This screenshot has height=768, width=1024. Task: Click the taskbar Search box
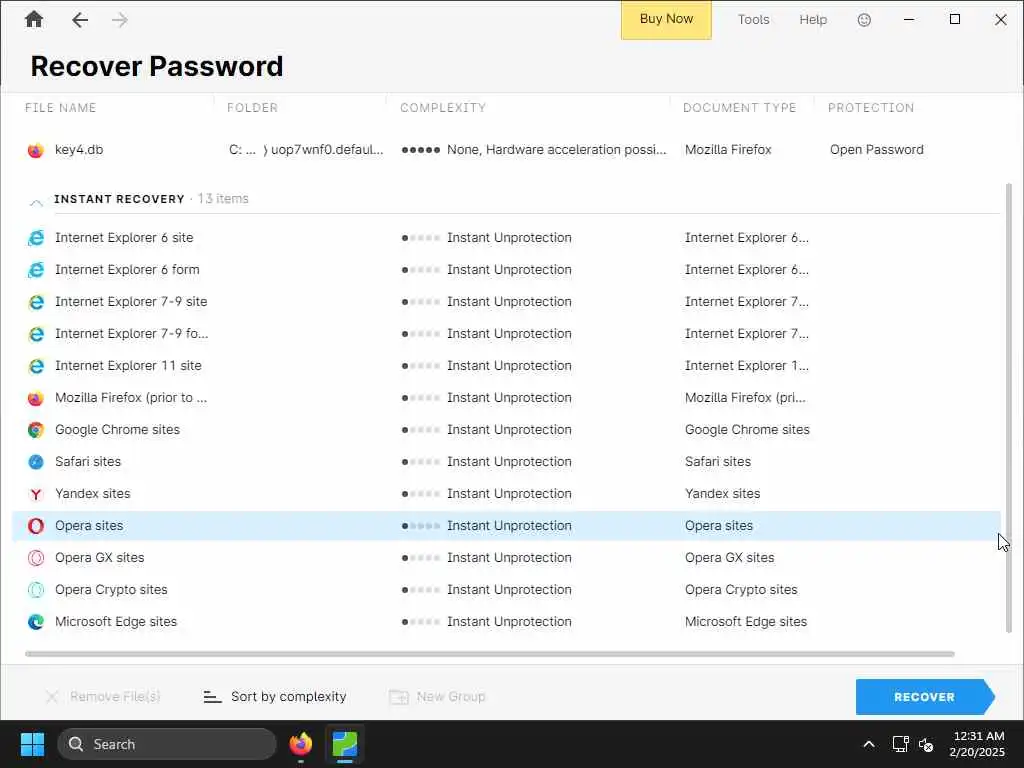click(x=167, y=744)
